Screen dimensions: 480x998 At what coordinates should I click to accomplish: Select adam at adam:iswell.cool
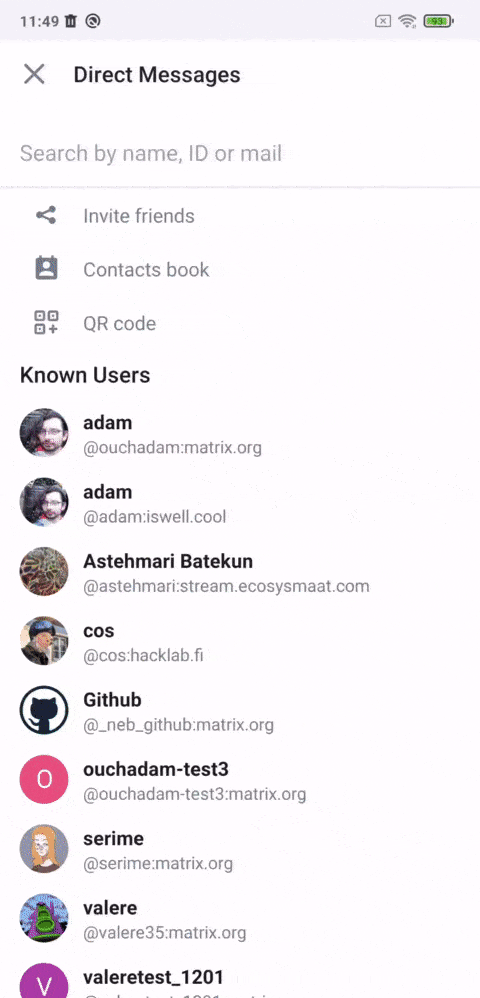pyautogui.click(x=240, y=503)
